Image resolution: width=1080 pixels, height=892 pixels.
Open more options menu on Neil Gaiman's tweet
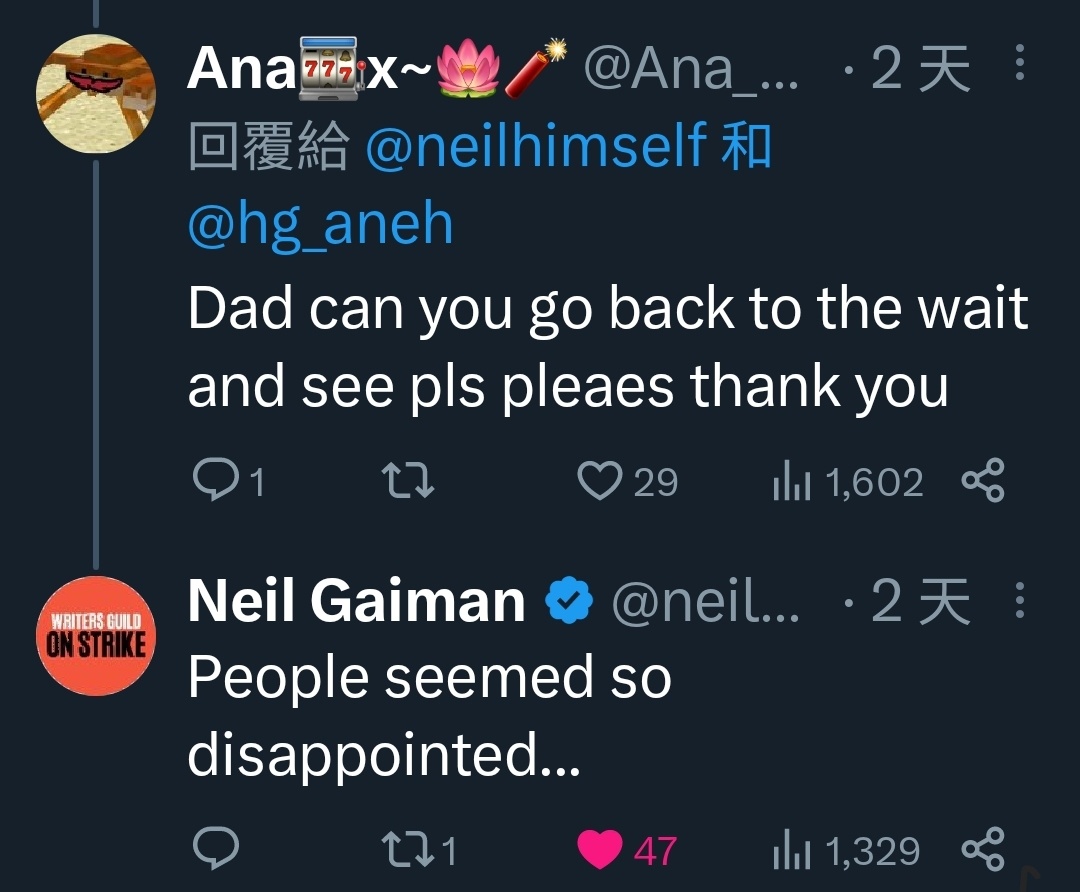(1020, 600)
